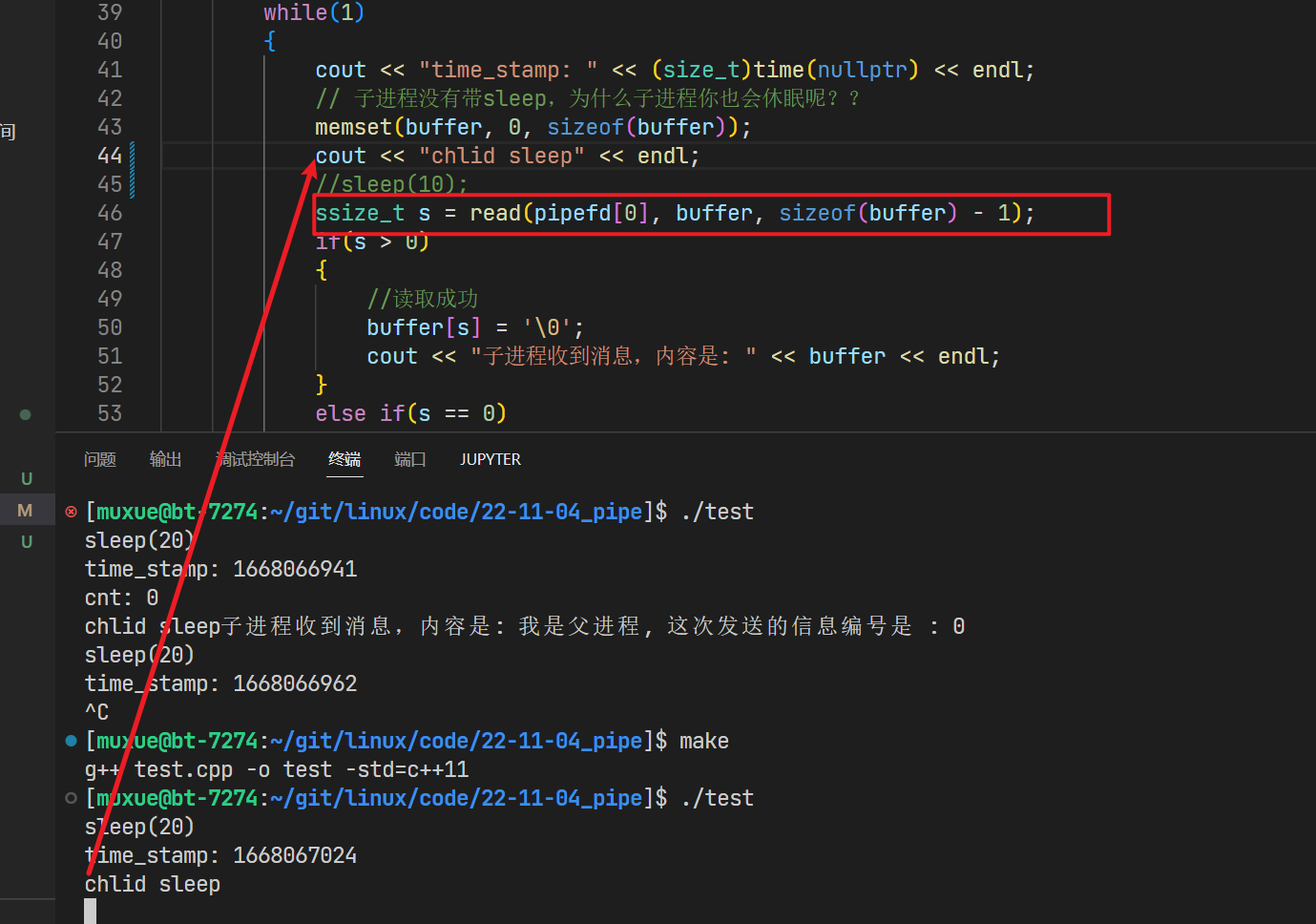
Task: Click the hollow circle beside the last ./test prompt
Action: [71, 798]
